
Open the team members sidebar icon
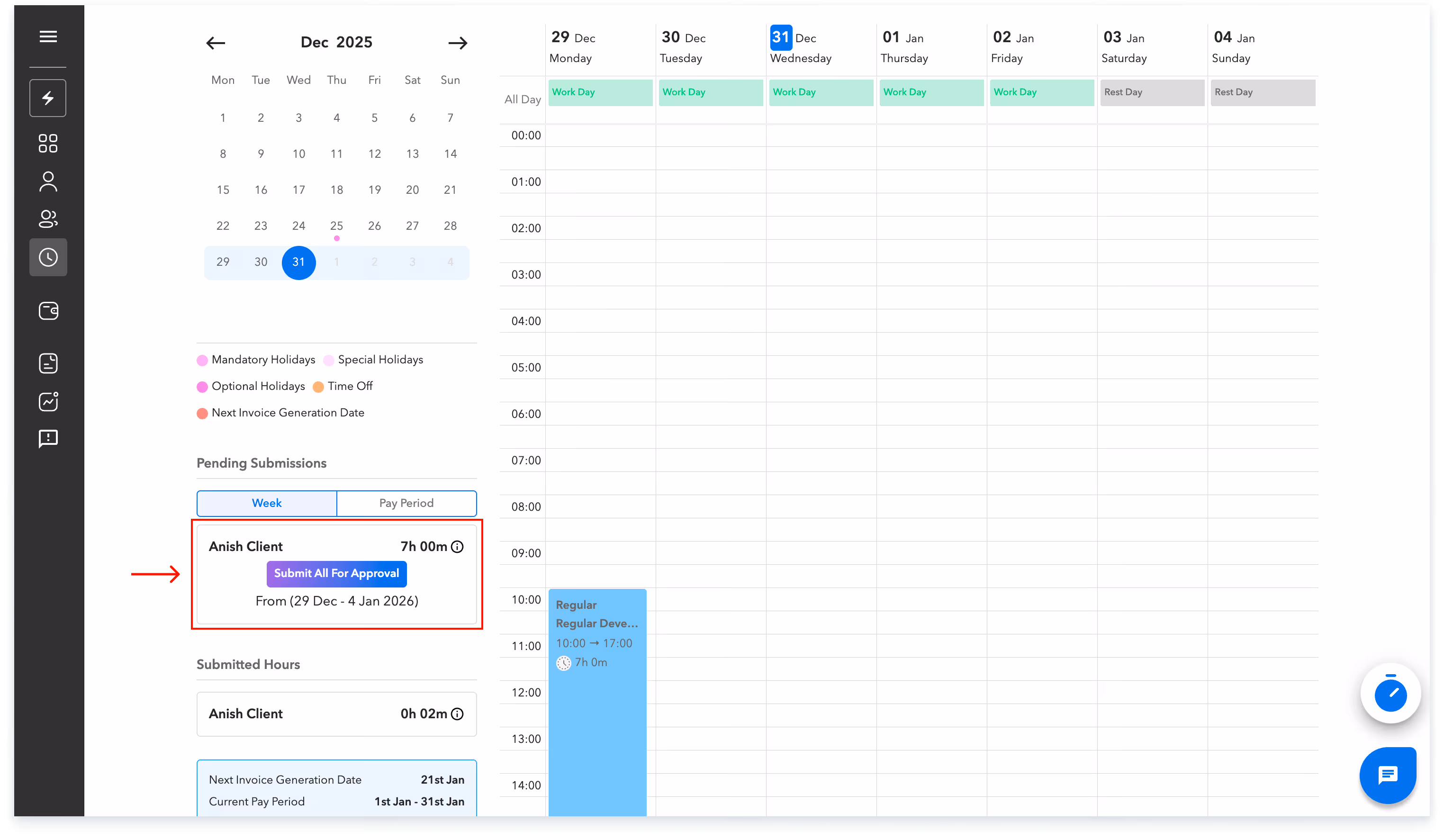48,219
